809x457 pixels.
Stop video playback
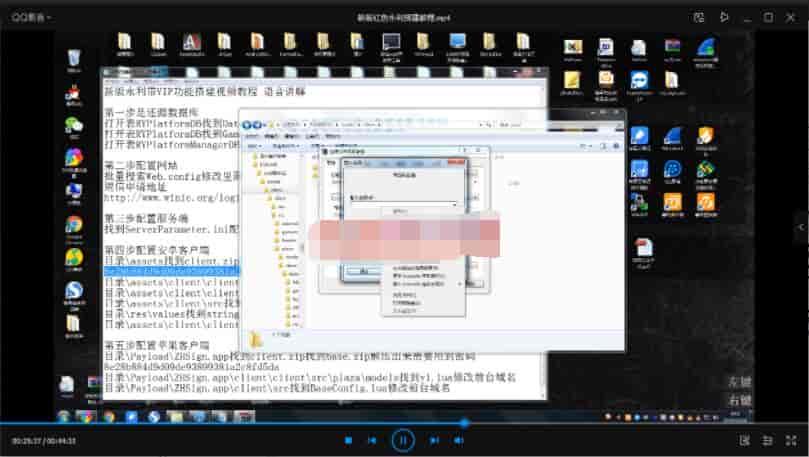coord(348,440)
